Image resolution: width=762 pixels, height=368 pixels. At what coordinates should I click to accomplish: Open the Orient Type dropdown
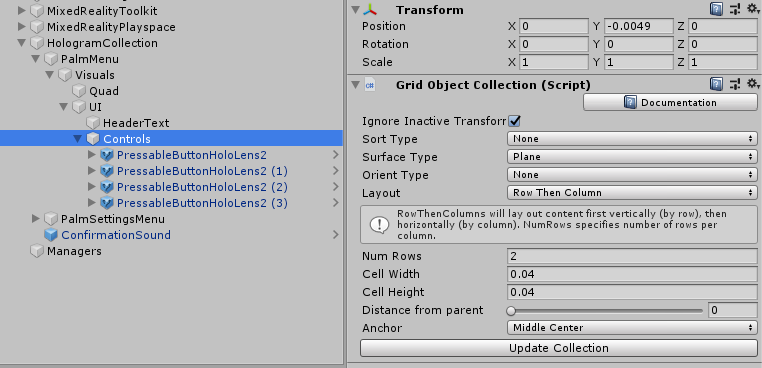point(632,175)
